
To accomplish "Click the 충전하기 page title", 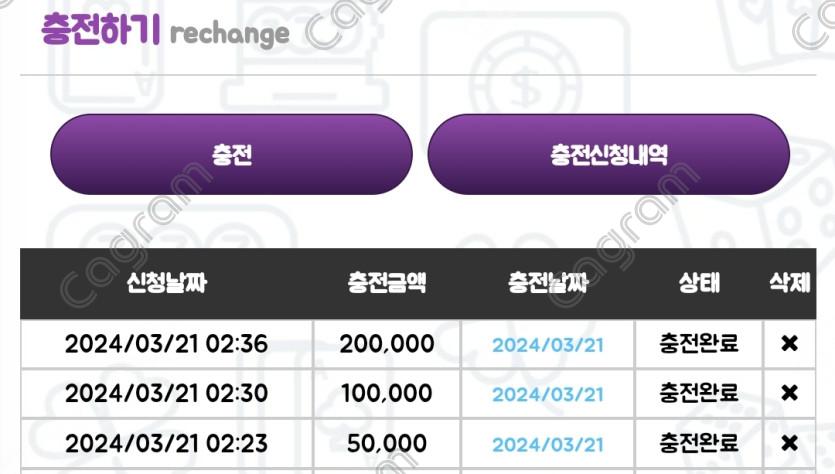I will tap(100, 30).
